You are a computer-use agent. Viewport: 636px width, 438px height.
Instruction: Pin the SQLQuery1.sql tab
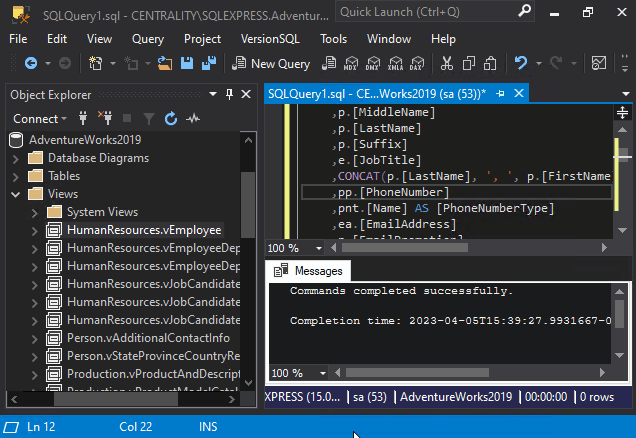500,94
